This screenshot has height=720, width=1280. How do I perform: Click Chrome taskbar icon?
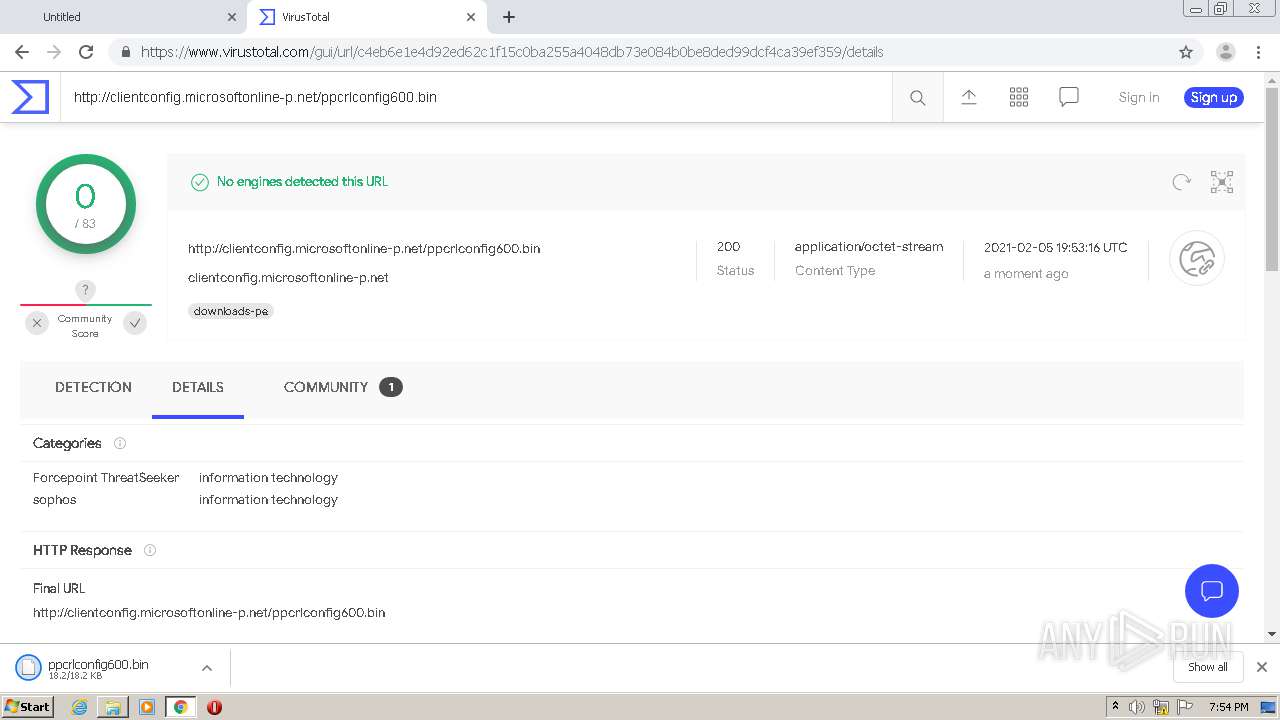point(181,707)
